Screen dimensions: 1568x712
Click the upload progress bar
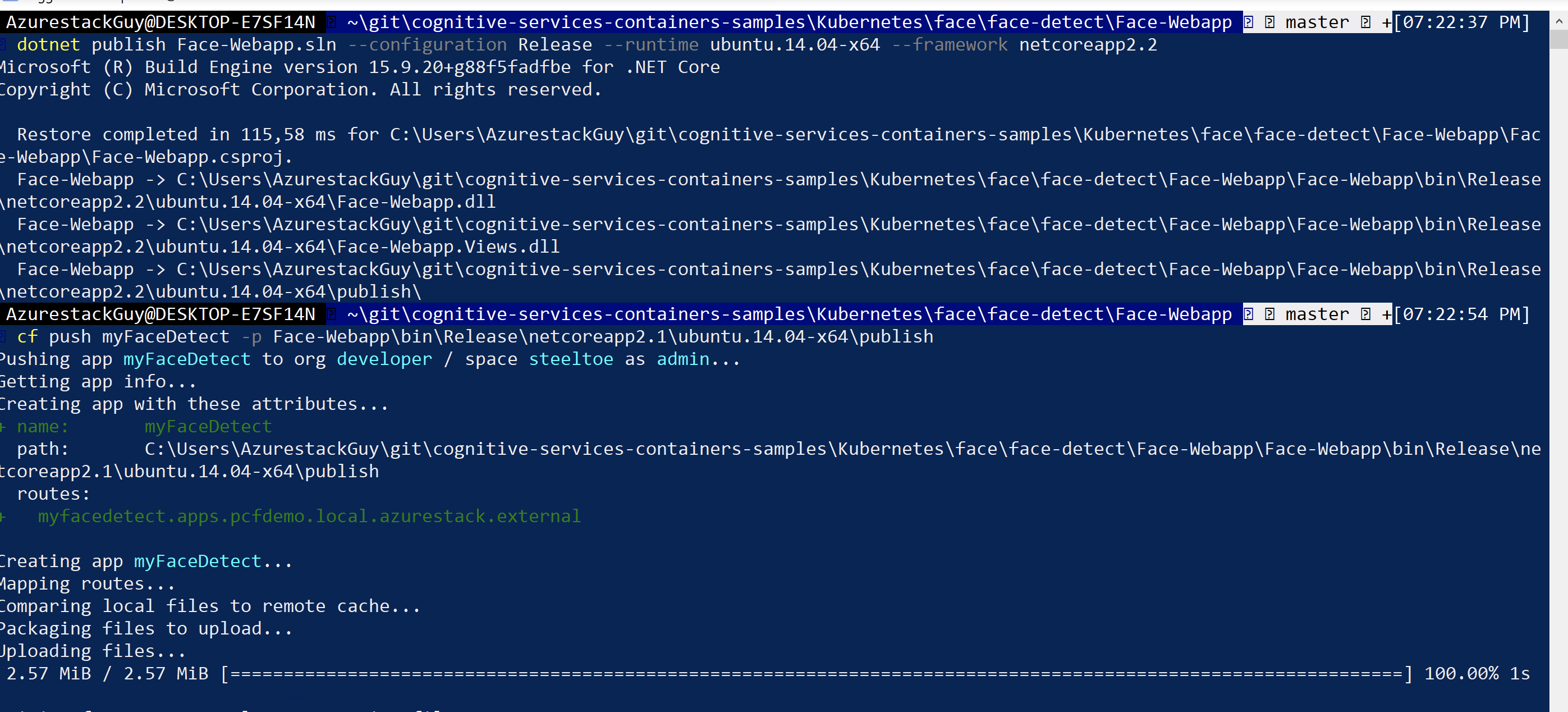click(815, 674)
